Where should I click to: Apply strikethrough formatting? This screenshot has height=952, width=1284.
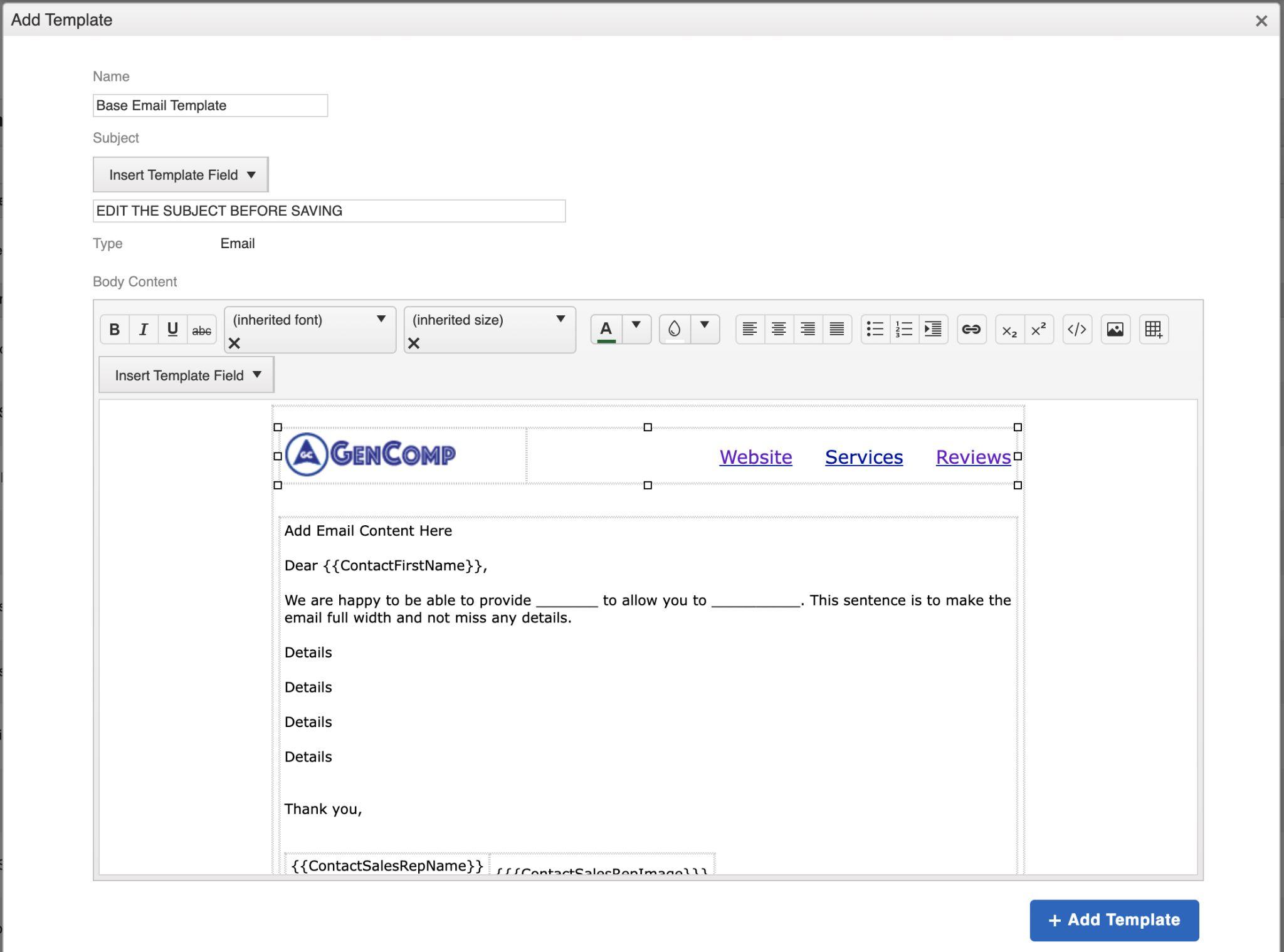[201, 330]
